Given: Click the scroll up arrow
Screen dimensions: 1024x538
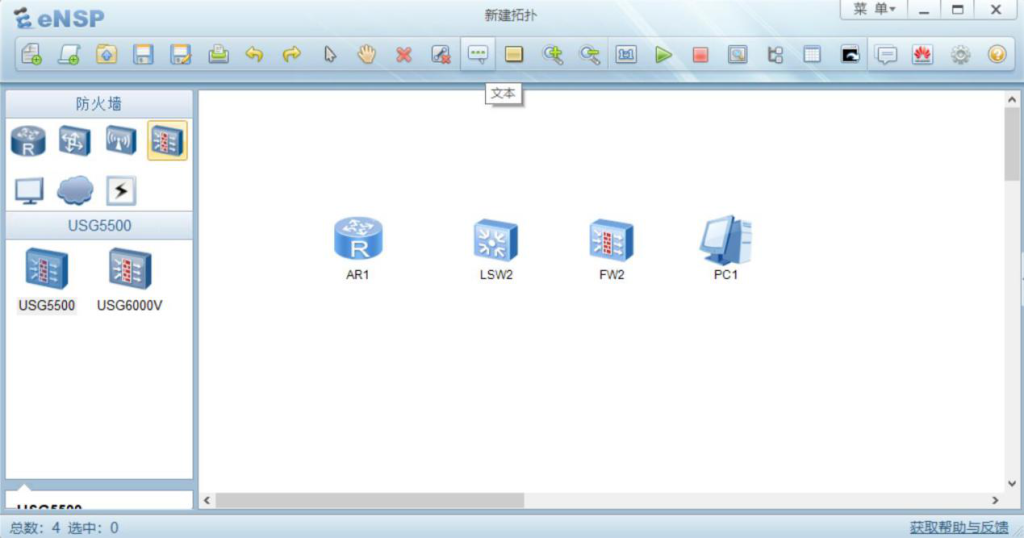Looking at the screenshot, I should [1012, 100].
